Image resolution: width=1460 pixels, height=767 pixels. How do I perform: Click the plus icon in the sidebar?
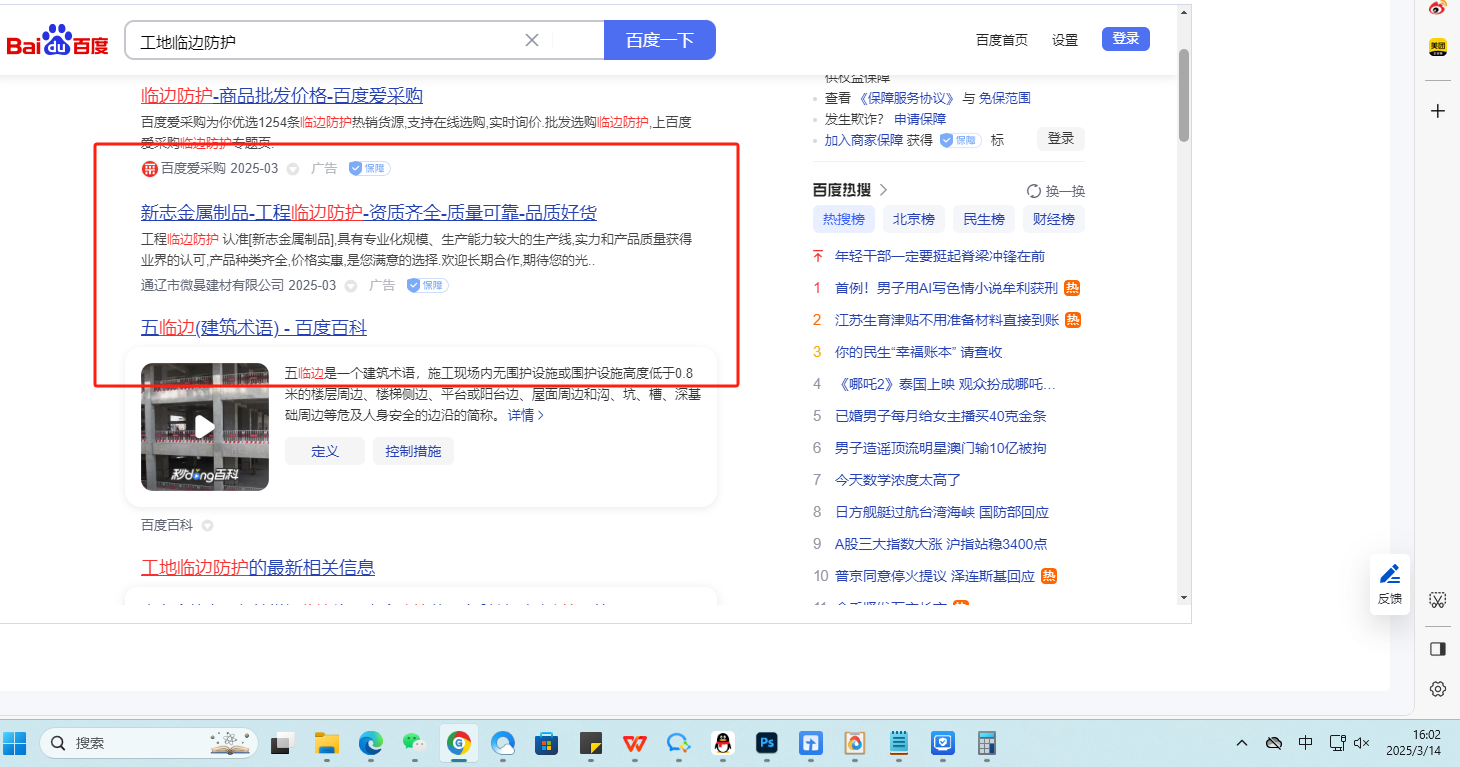pos(1438,111)
